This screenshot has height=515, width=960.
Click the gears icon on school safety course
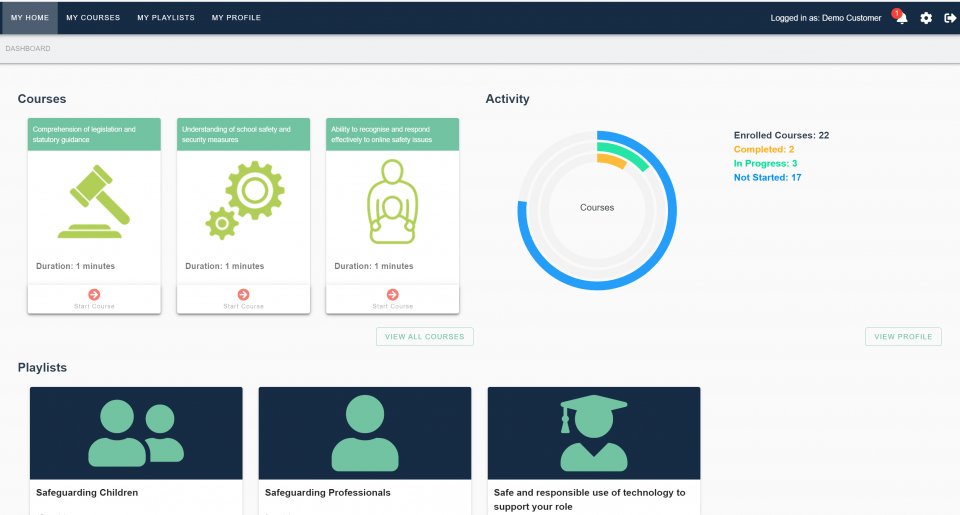tap(244, 200)
